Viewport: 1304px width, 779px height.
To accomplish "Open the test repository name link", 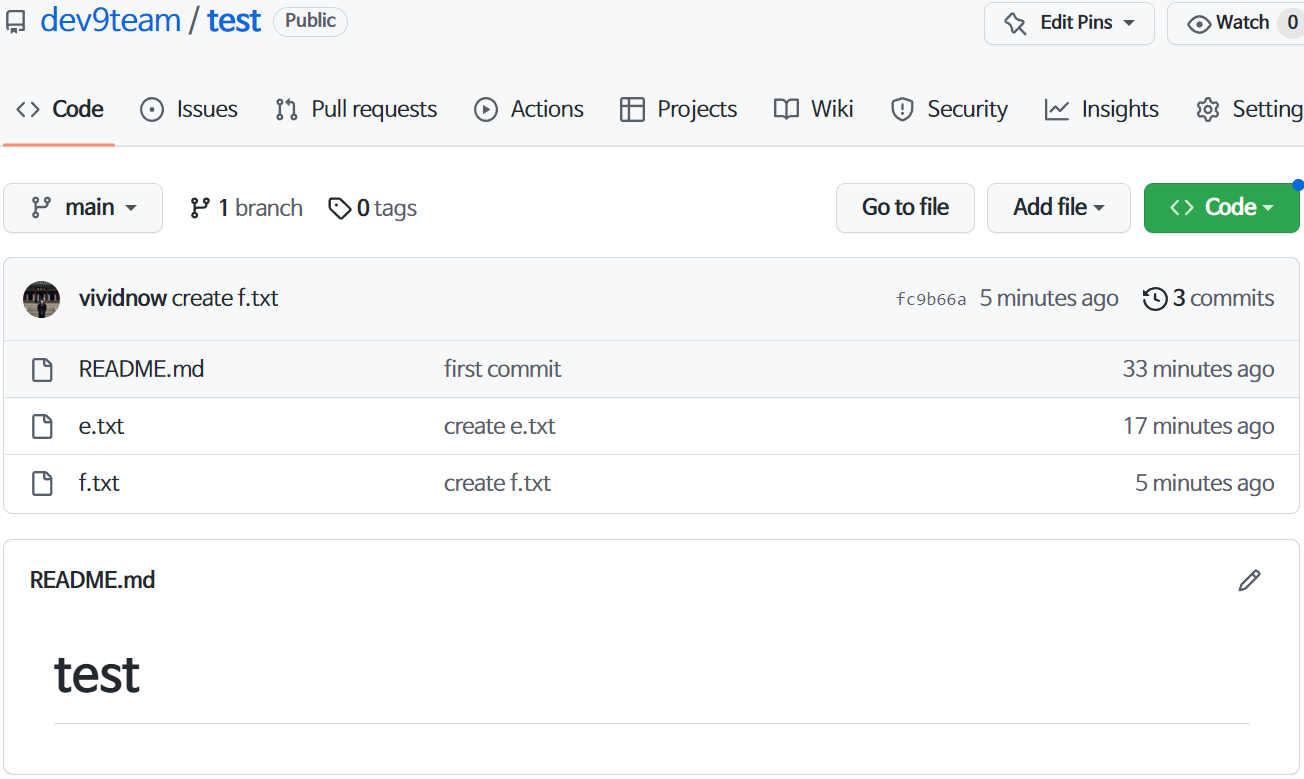I will click(234, 21).
